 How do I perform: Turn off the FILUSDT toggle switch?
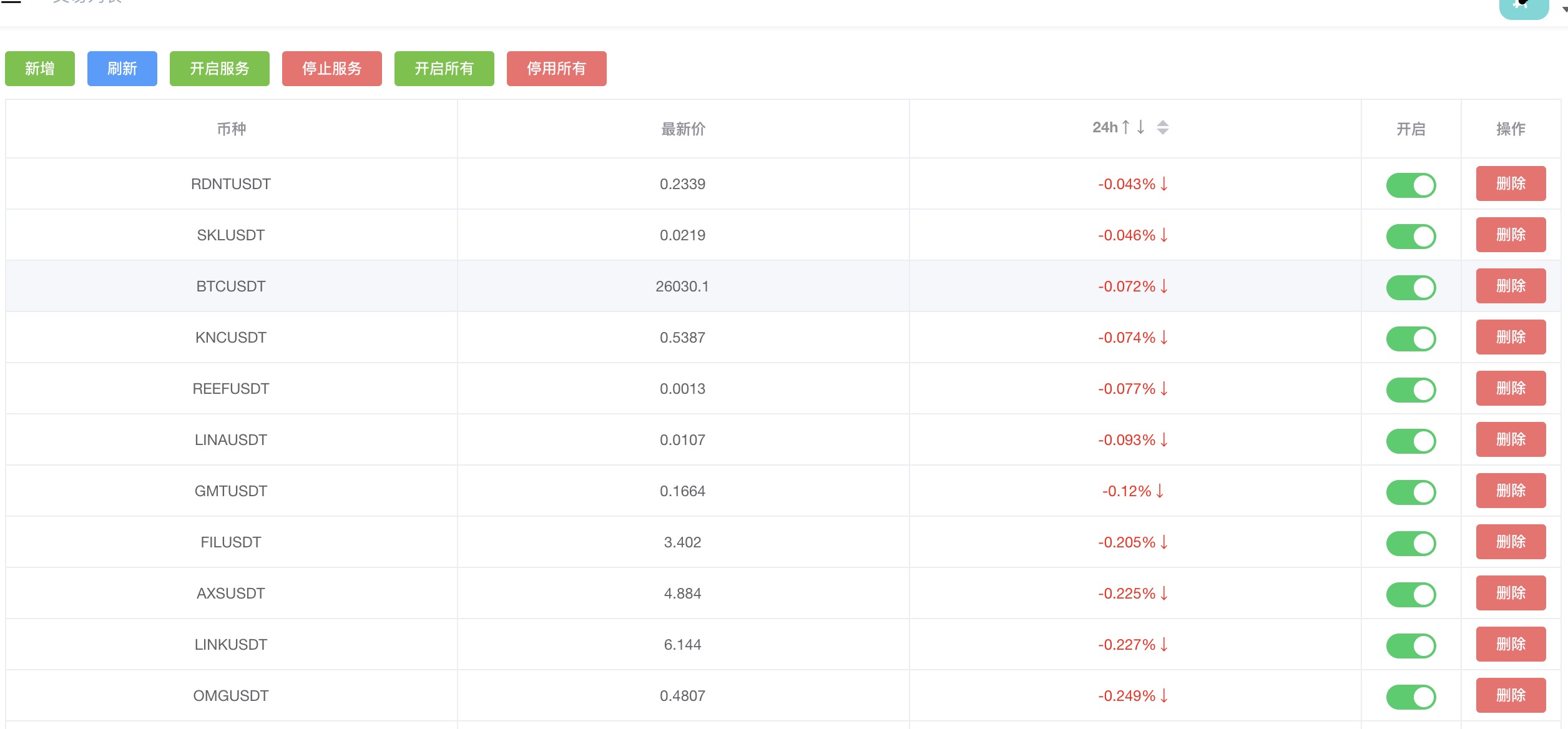click(x=1411, y=543)
